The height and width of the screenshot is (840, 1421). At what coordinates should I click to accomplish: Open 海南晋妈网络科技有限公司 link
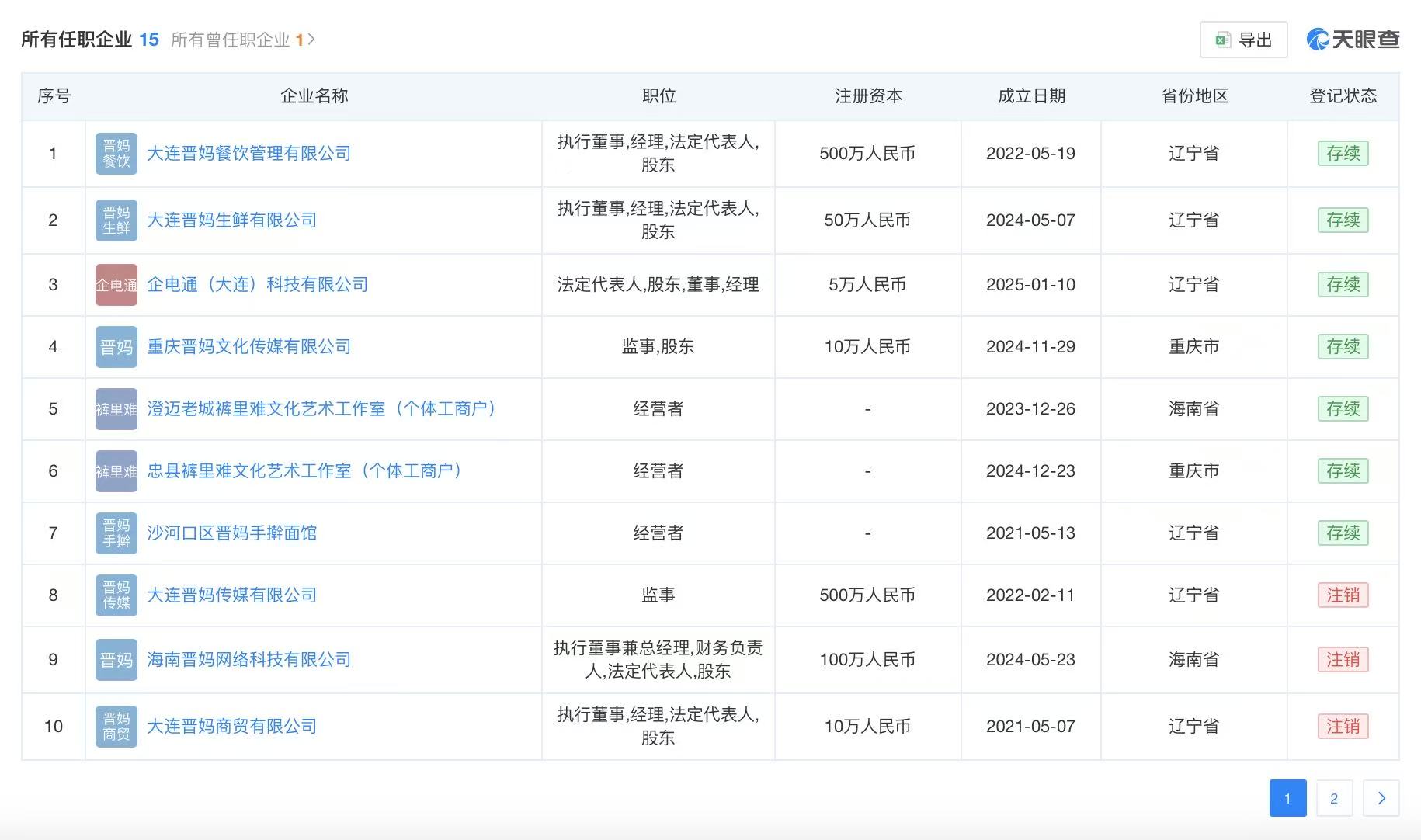tap(248, 660)
